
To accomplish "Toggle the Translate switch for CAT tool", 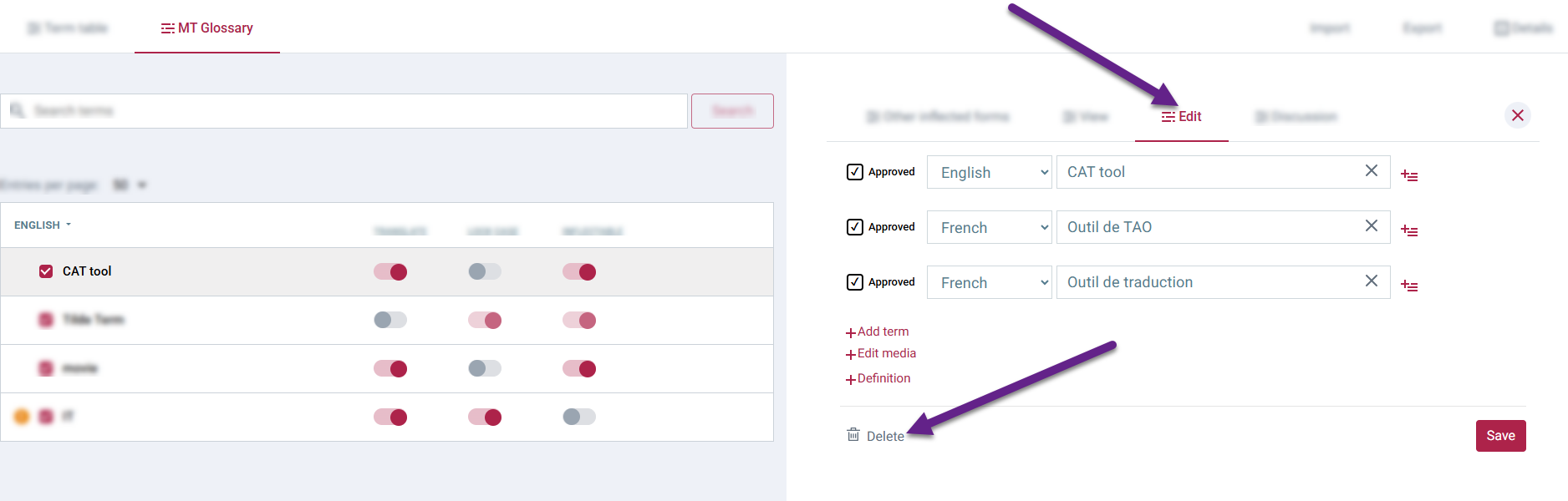I will 390,271.
